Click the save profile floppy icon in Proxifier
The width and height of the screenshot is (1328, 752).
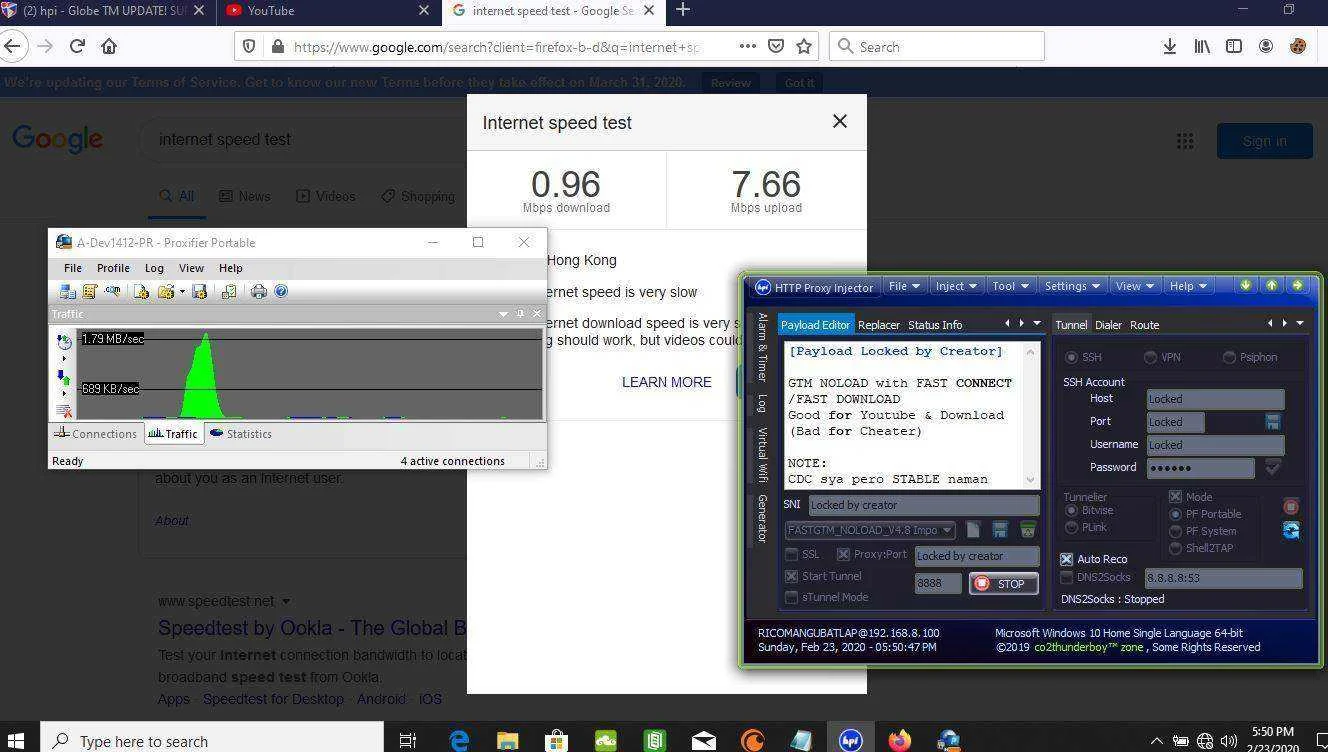point(199,291)
